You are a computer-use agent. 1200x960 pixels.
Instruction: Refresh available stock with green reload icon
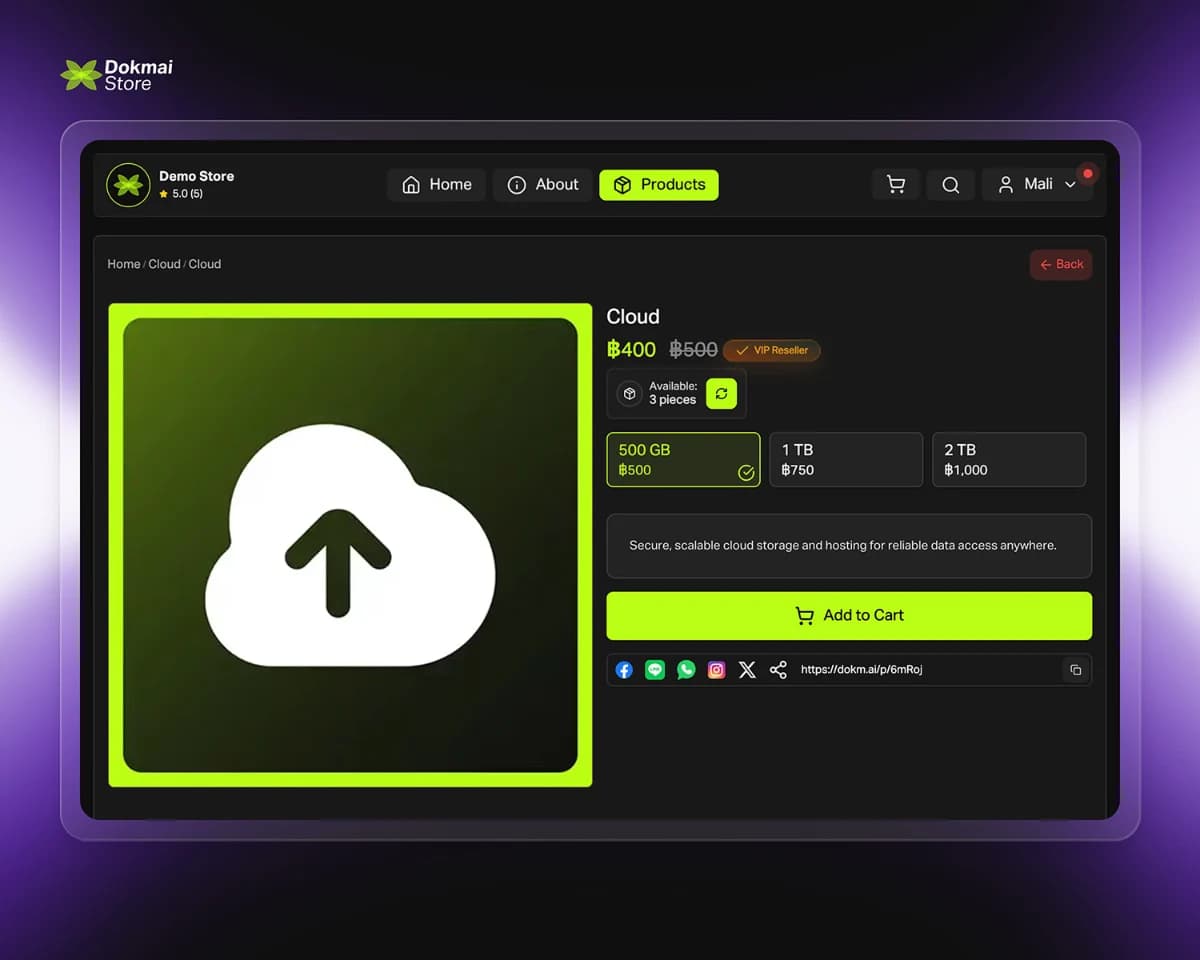coord(721,394)
